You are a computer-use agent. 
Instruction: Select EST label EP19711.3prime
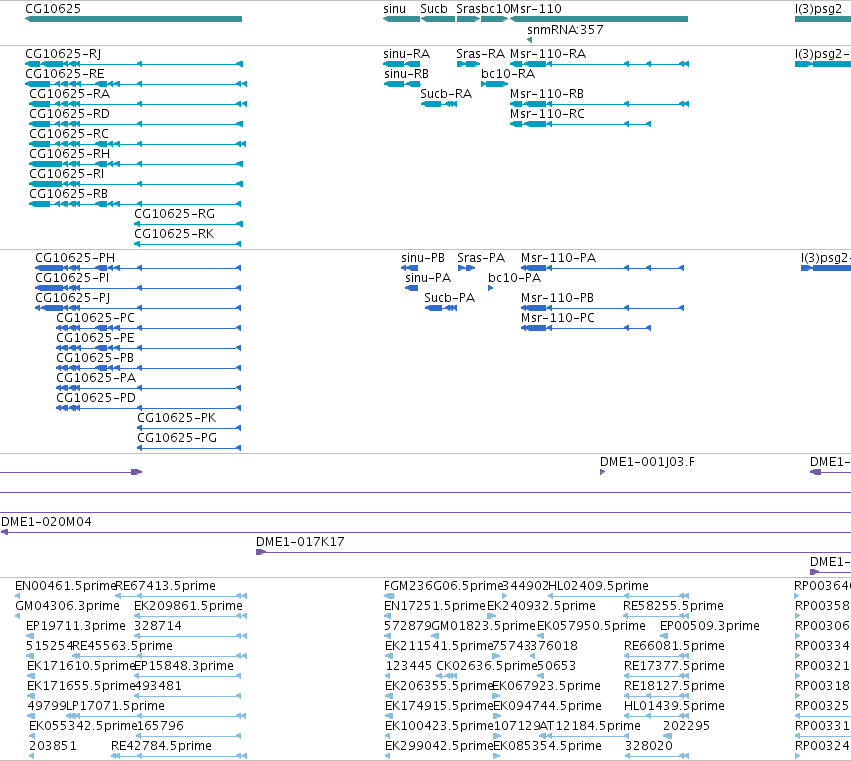(76, 626)
